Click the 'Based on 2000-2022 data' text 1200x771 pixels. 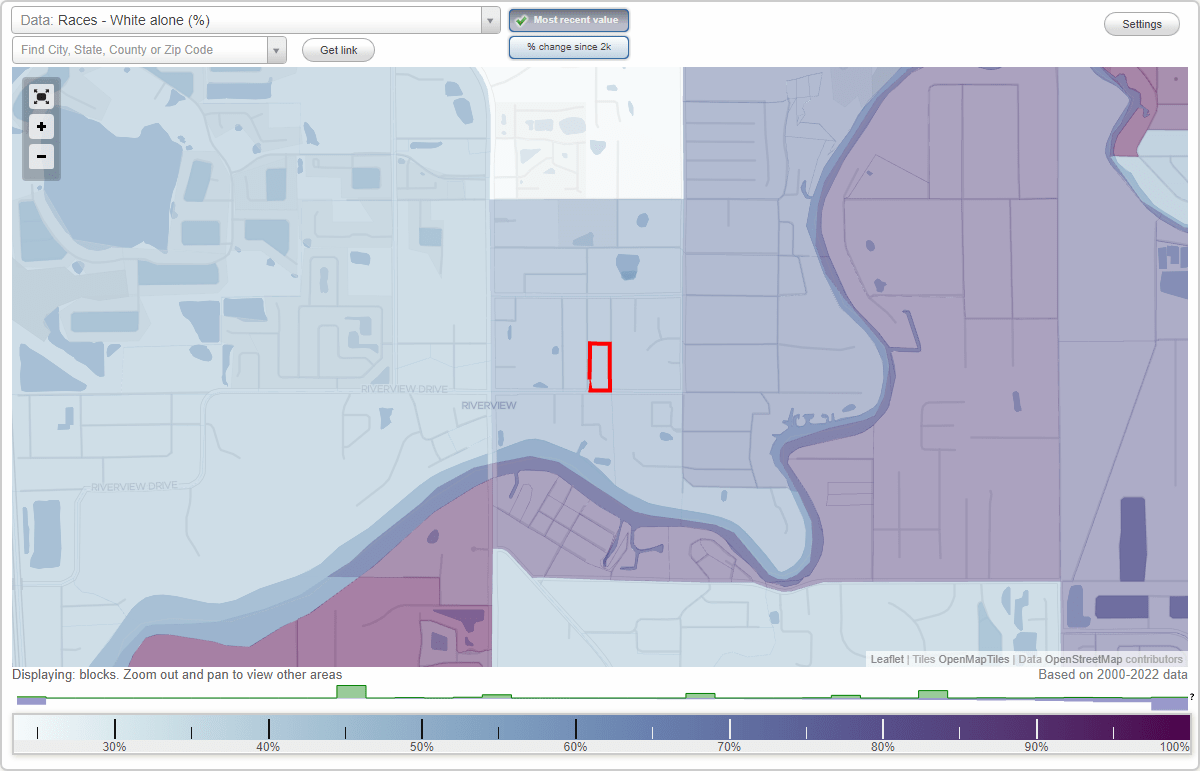pos(1113,675)
